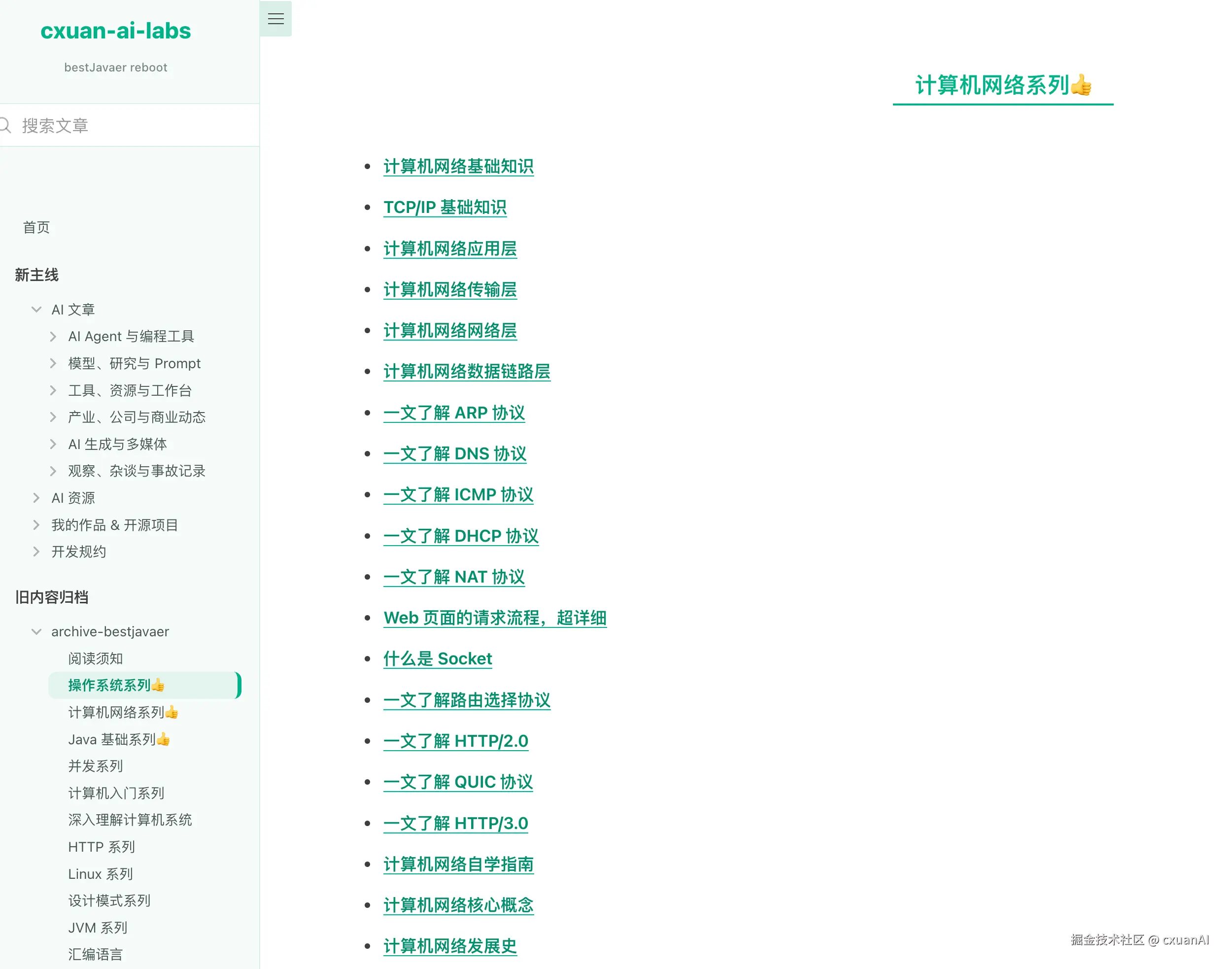Select 汇编语言 sidebar item
Viewport: 1232px width, 969px height.
point(95,955)
